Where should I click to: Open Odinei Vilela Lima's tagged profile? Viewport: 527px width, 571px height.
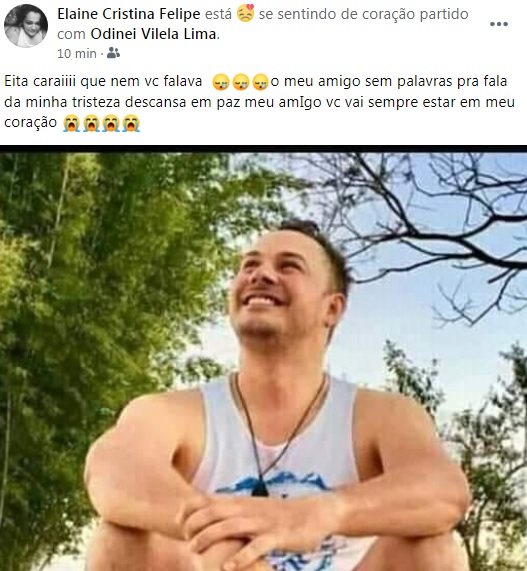click(154, 34)
